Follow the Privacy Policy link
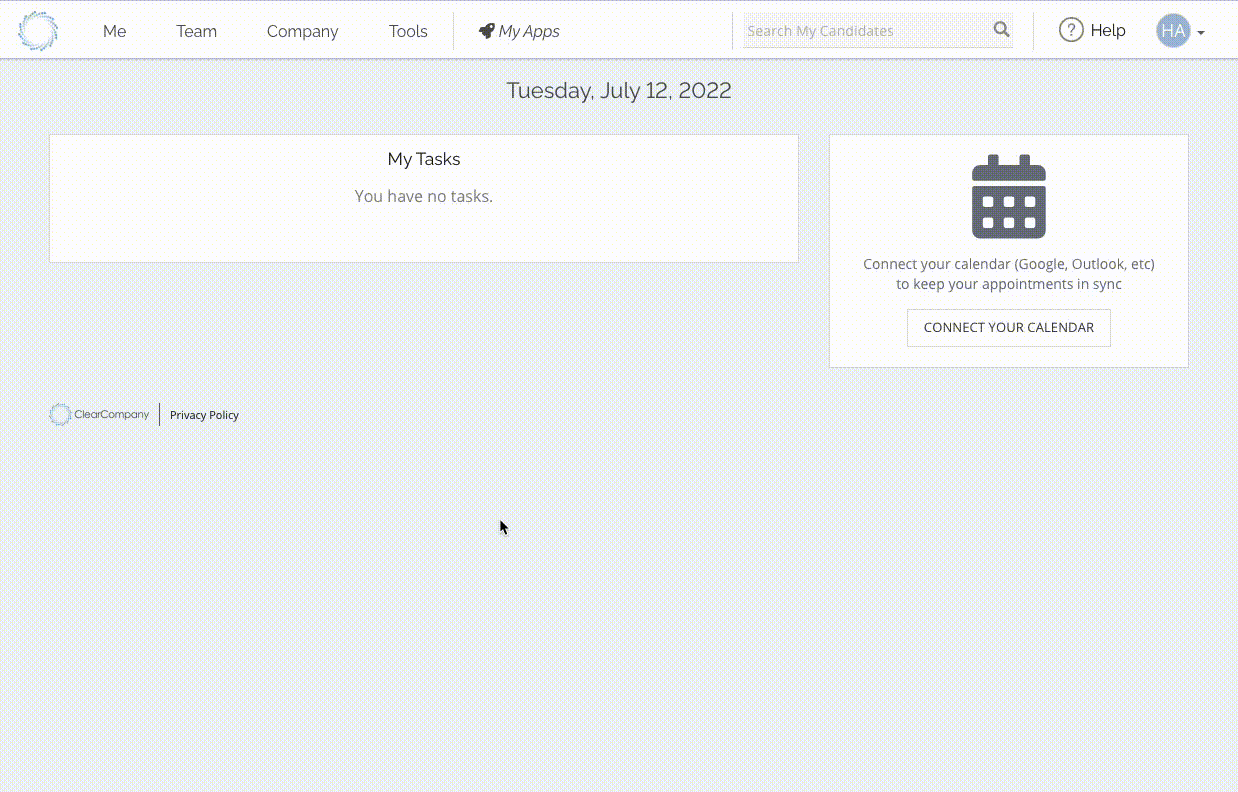Viewport: 1238px width, 792px height. click(204, 415)
